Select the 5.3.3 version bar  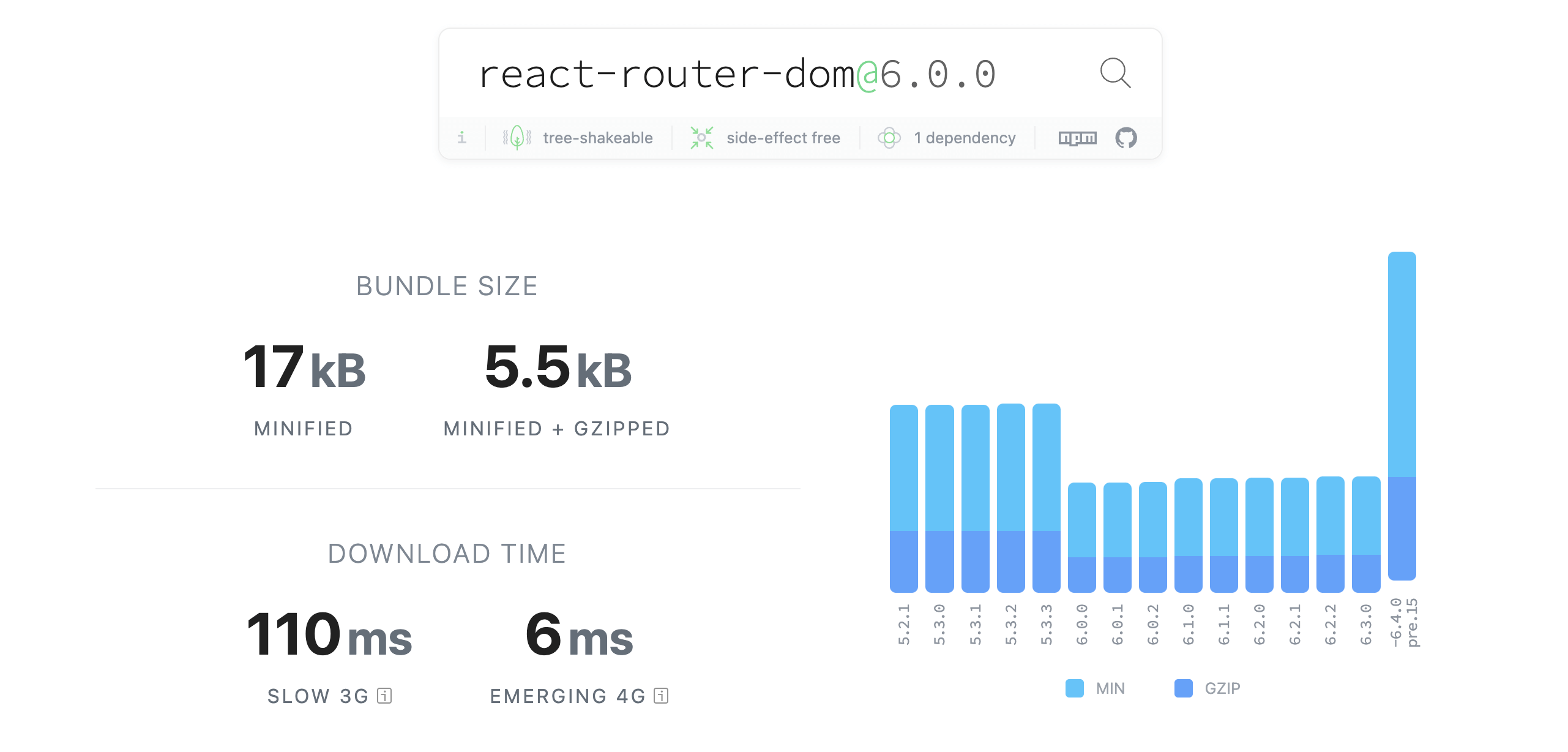click(x=1046, y=497)
